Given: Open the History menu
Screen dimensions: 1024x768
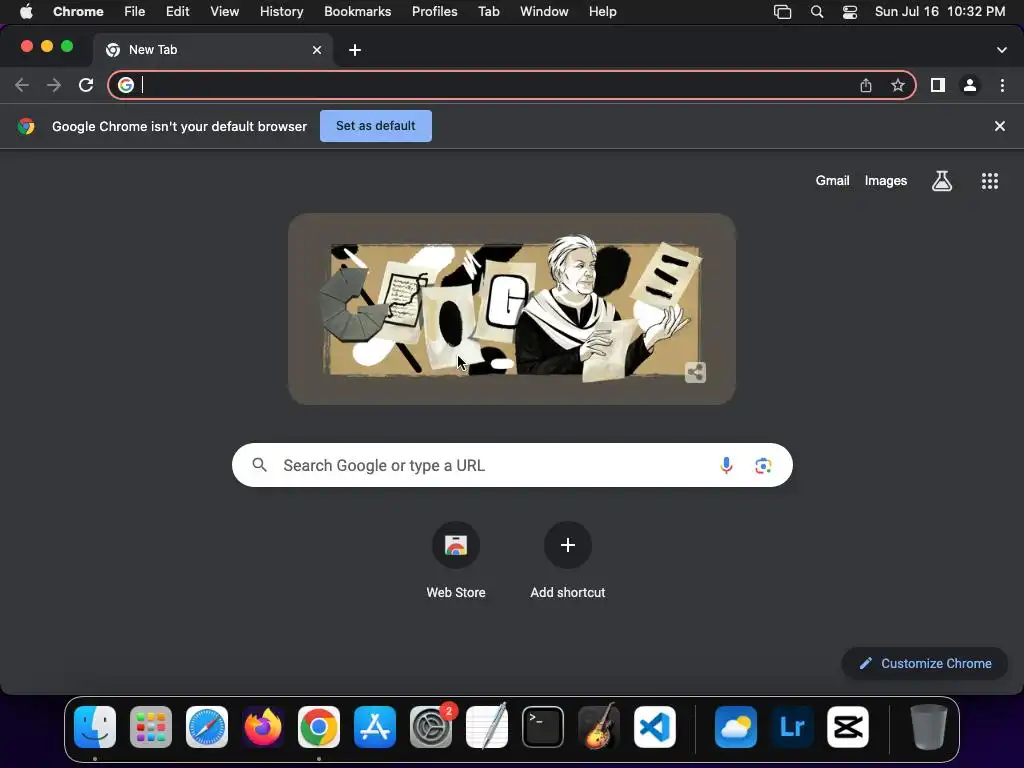Looking at the screenshot, I should 281,11.
